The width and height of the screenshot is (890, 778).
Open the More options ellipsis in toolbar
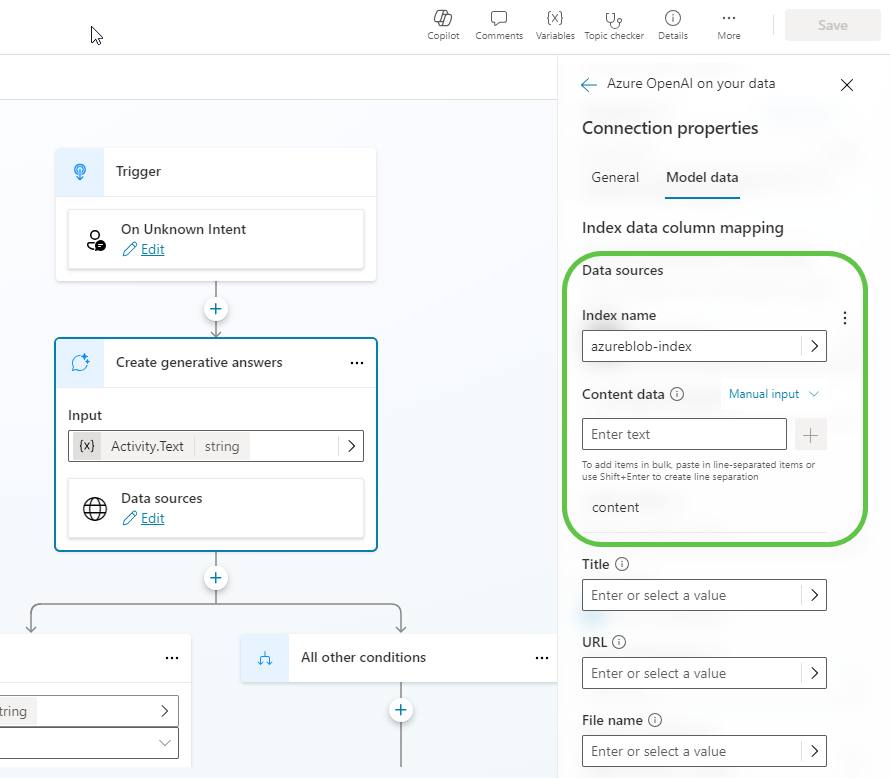(x=729, y=19)
